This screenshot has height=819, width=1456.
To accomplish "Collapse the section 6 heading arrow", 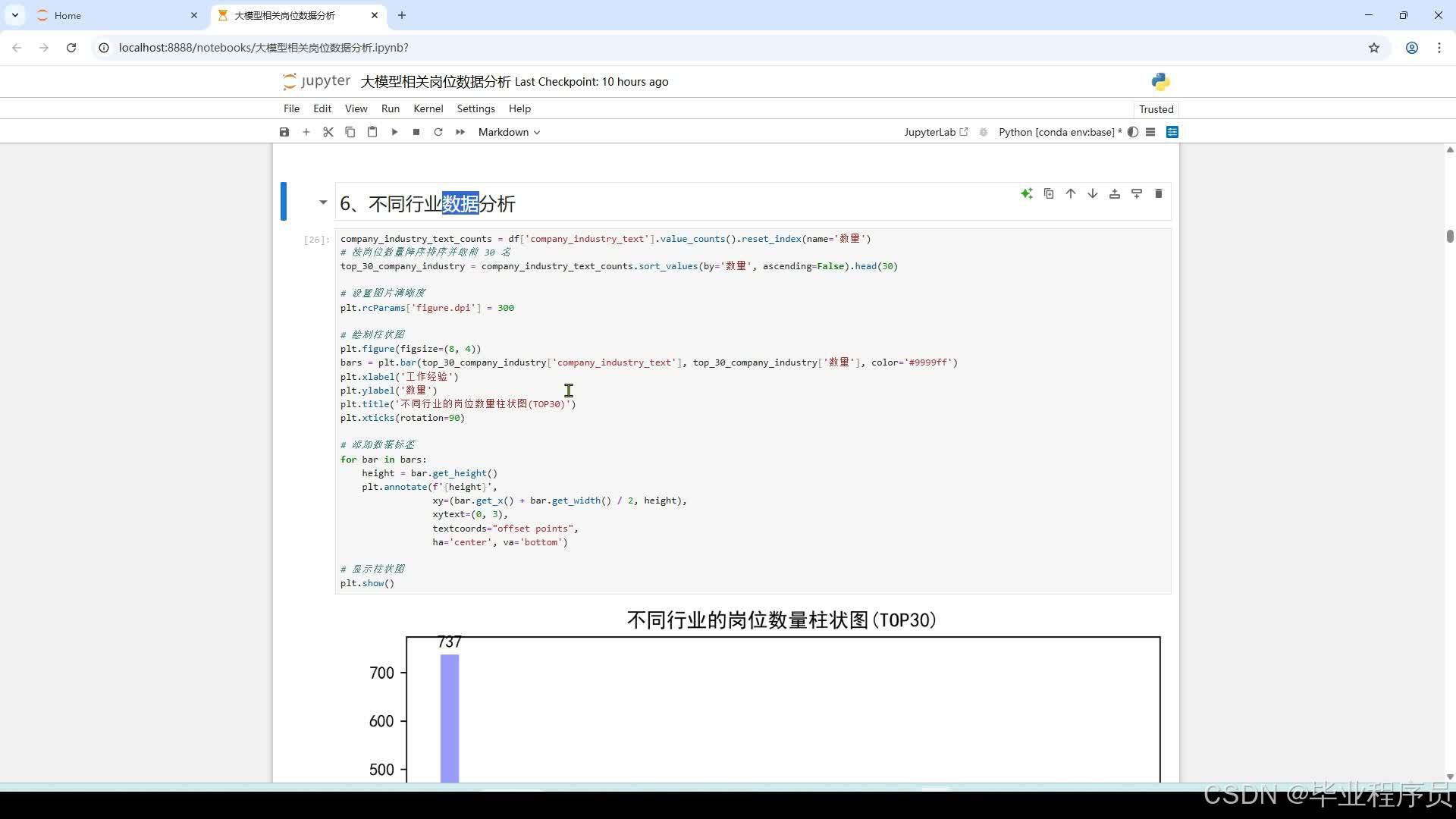I will click(x=323, y=202).
